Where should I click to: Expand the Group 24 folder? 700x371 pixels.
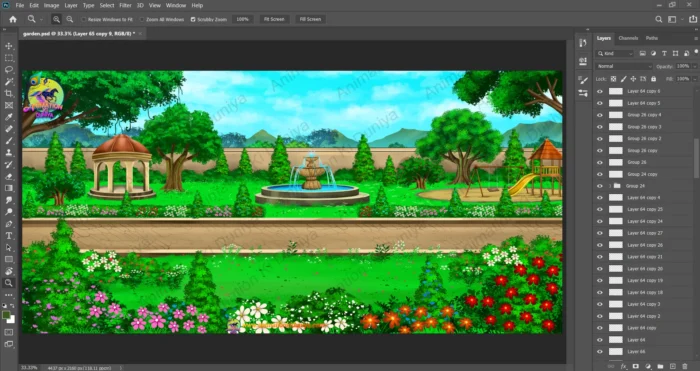point(610,186)
